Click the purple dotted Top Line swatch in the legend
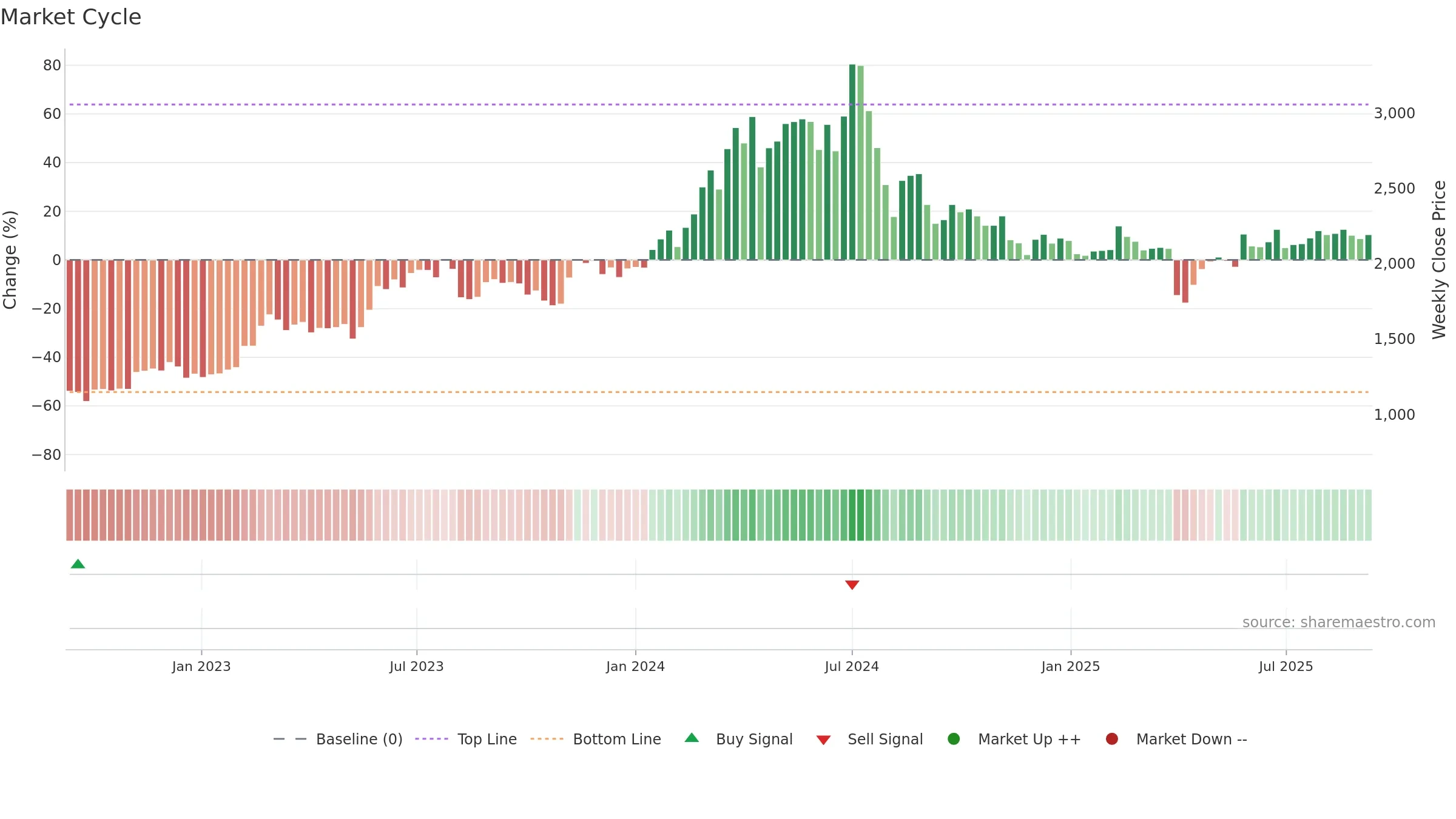This screenshot has height=819, width=1456. [432, 739]
